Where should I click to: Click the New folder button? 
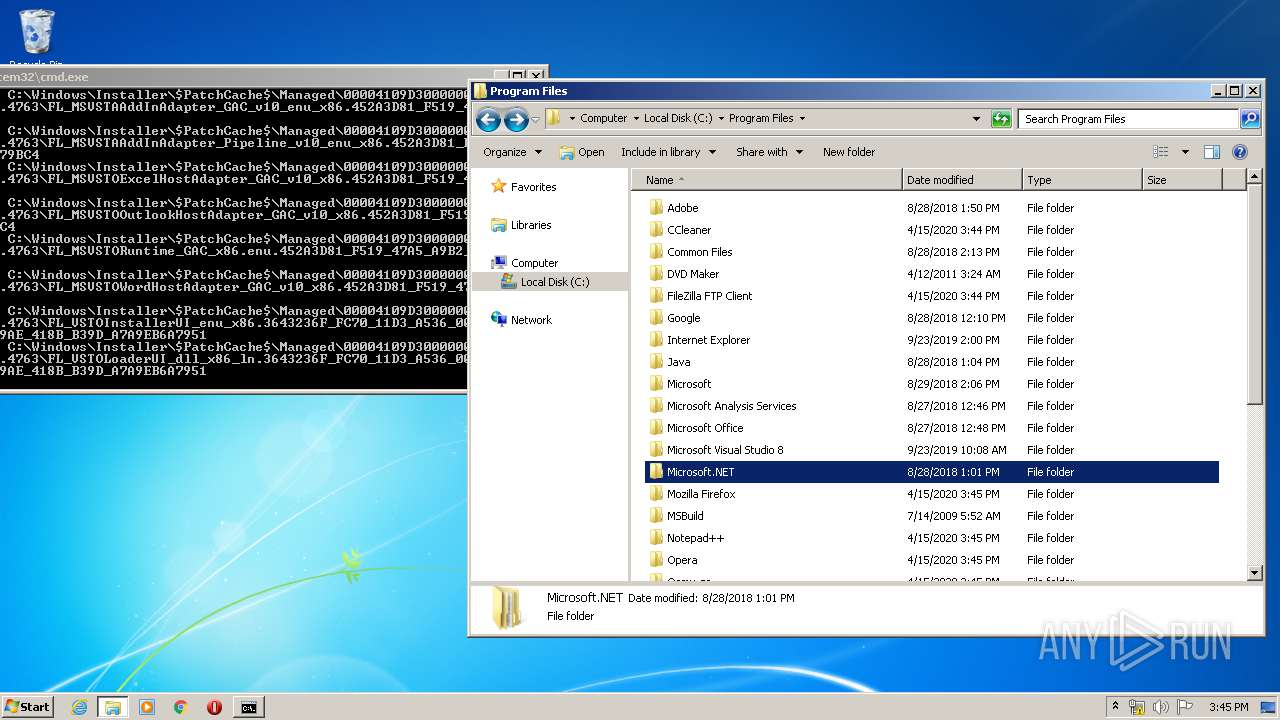click(849, 152)
